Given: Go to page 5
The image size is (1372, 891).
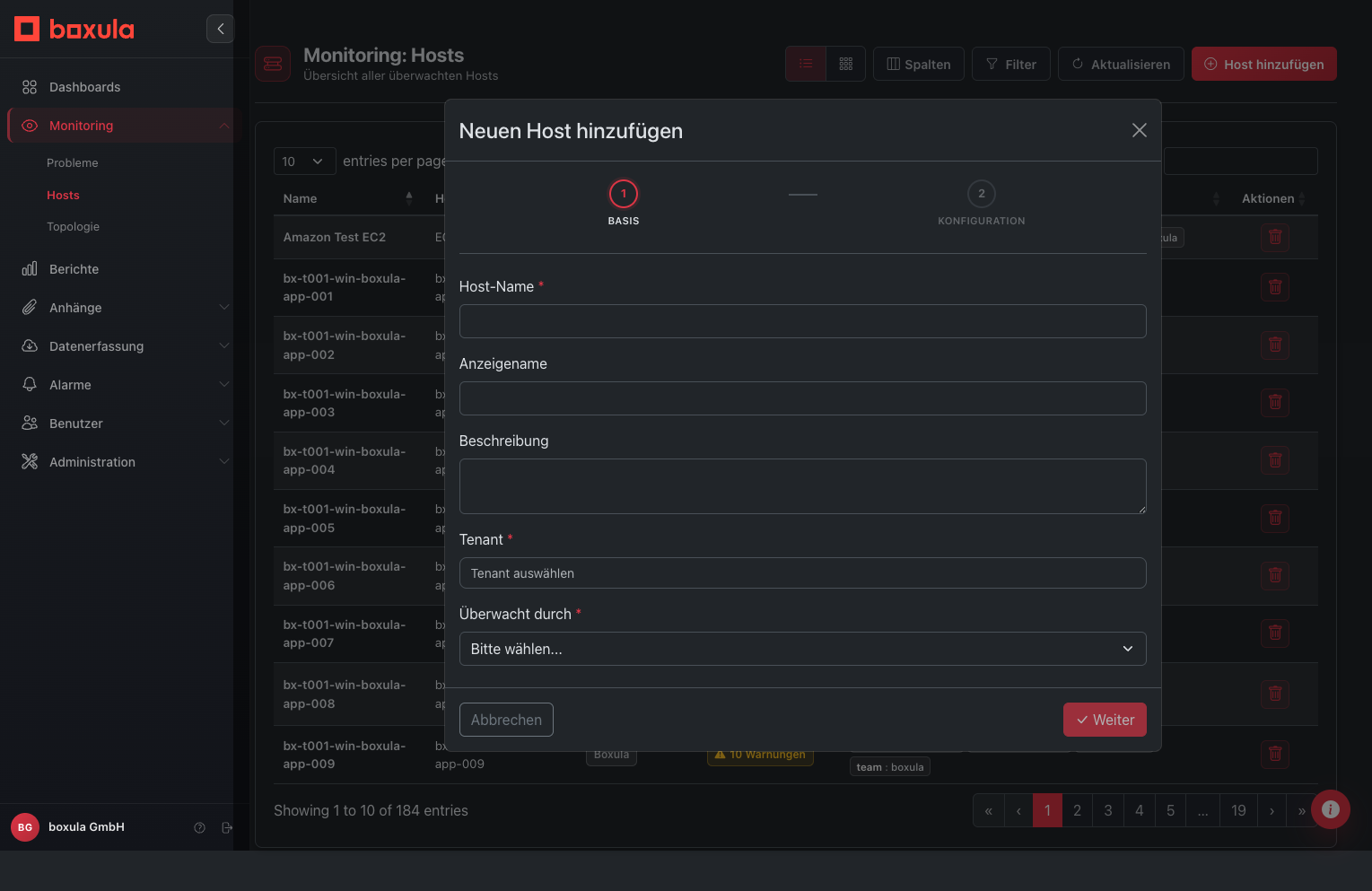Looking at the screenshot, I should (1170, 810).
